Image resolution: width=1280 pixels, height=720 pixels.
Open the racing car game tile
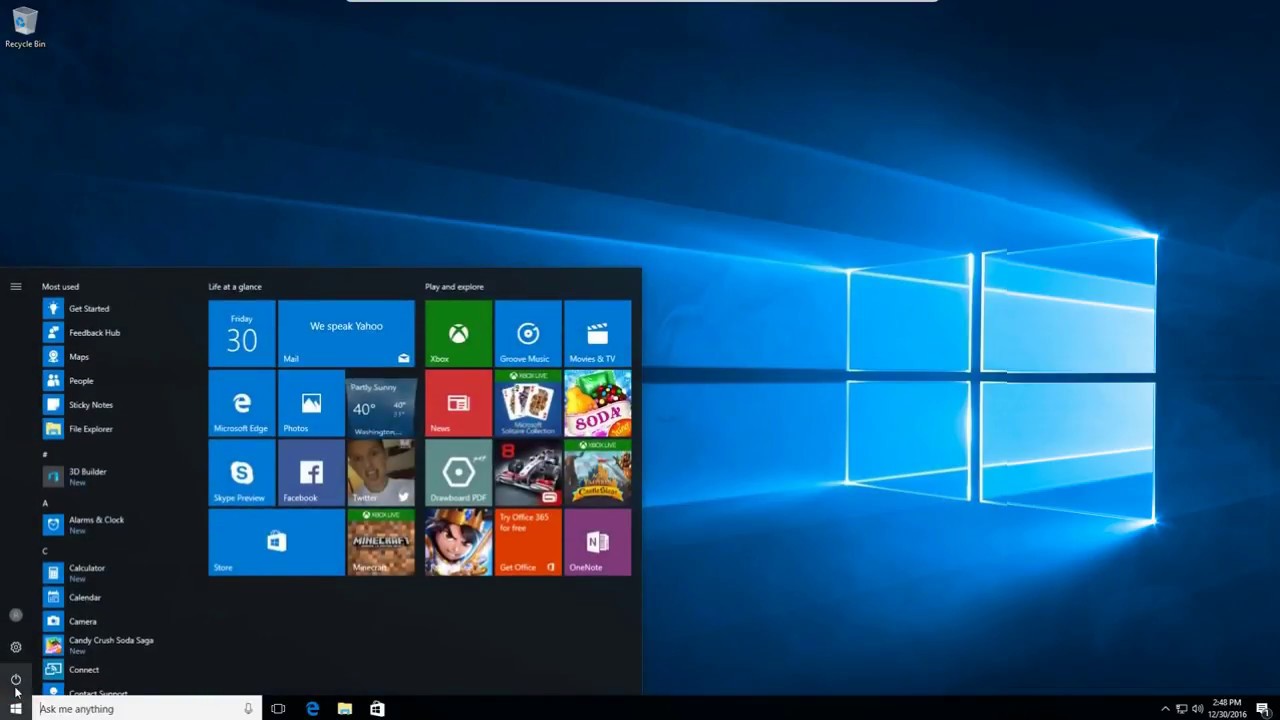coord(528,472)
